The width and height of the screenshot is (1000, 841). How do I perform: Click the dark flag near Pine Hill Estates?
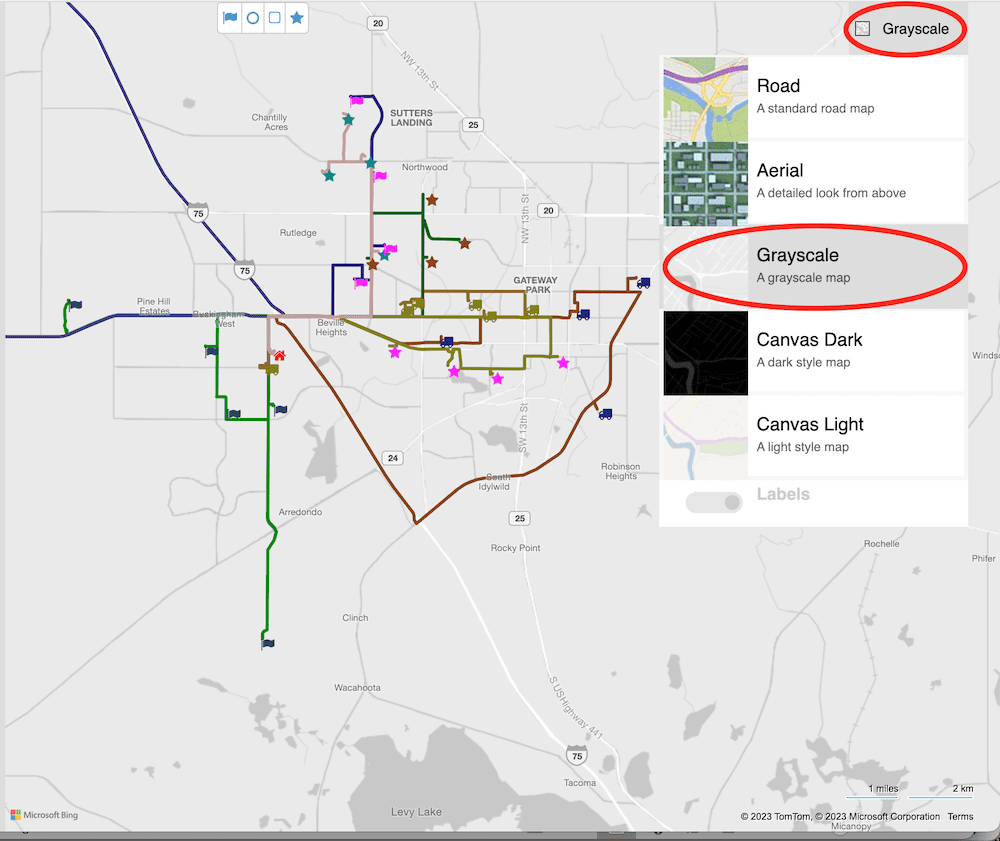75,305
